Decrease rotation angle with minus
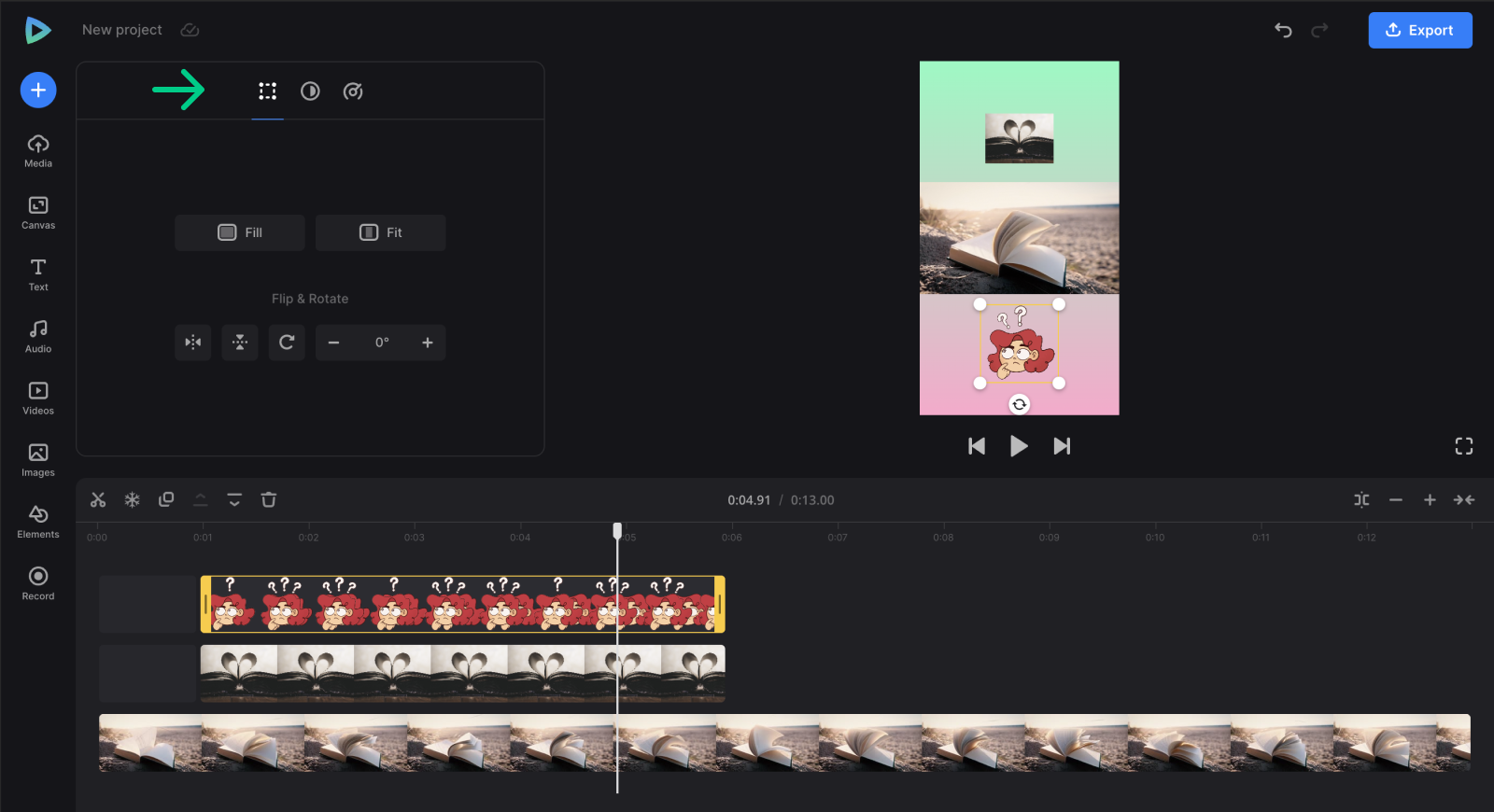This screenshot has height=812, width=1494. pos(333,343)
